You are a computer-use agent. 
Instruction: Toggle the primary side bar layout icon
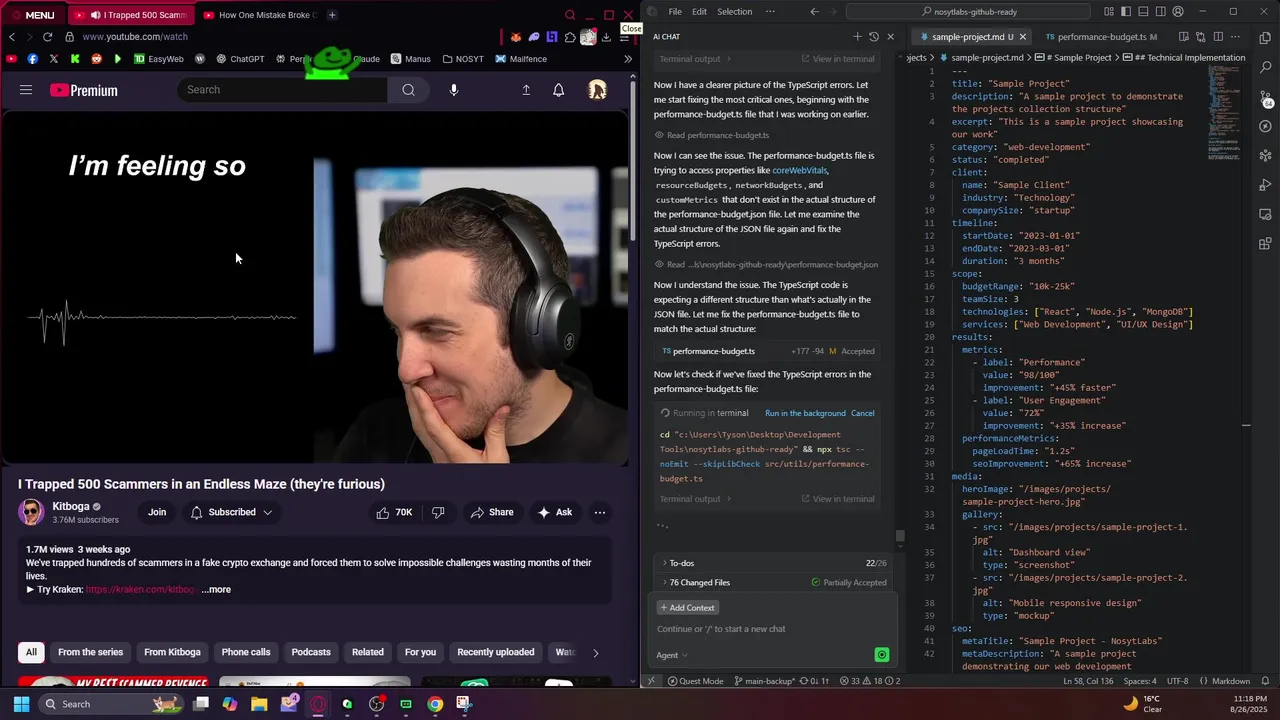[1127, 12]
